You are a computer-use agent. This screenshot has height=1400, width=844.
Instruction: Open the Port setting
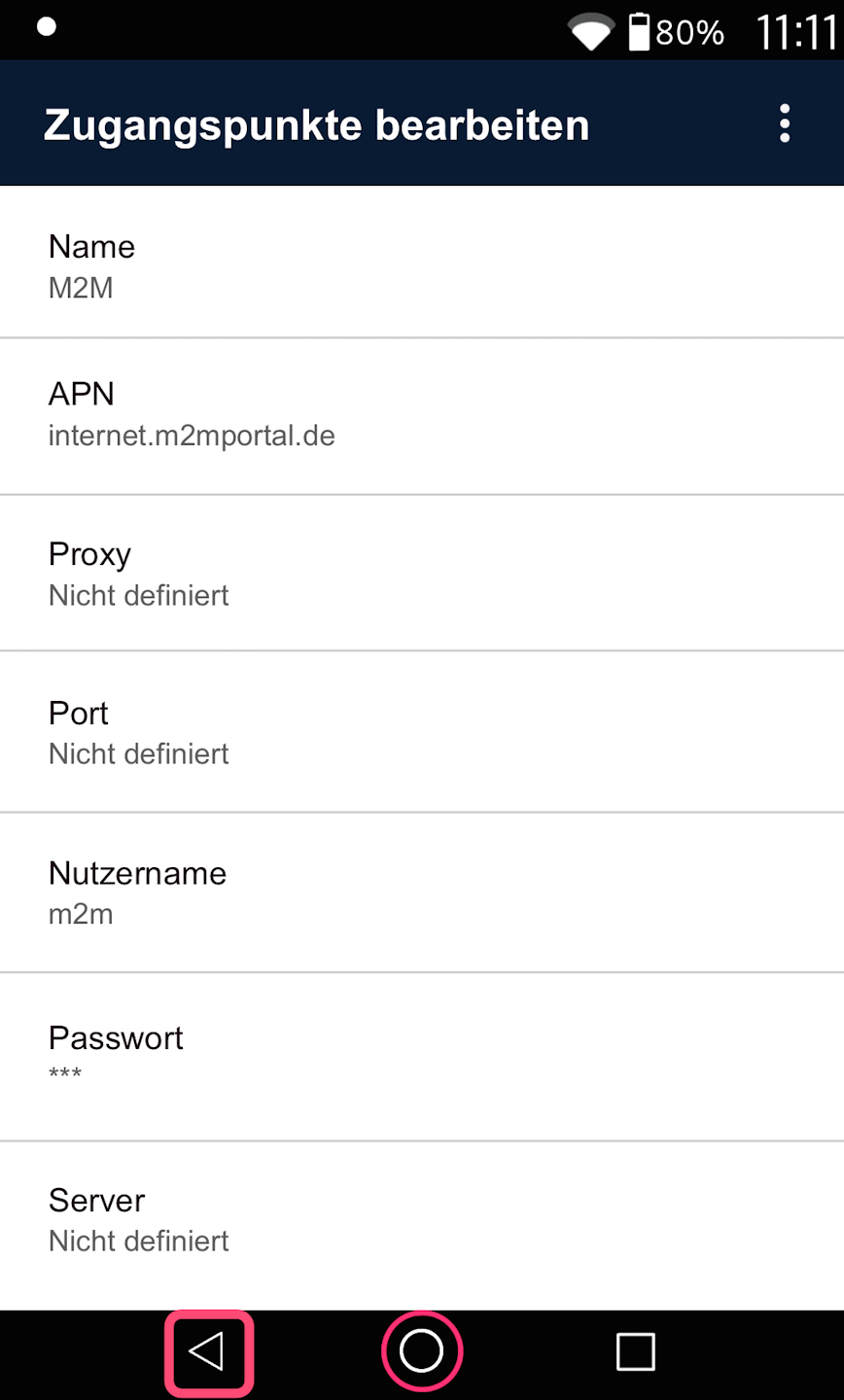pos(422,731)
